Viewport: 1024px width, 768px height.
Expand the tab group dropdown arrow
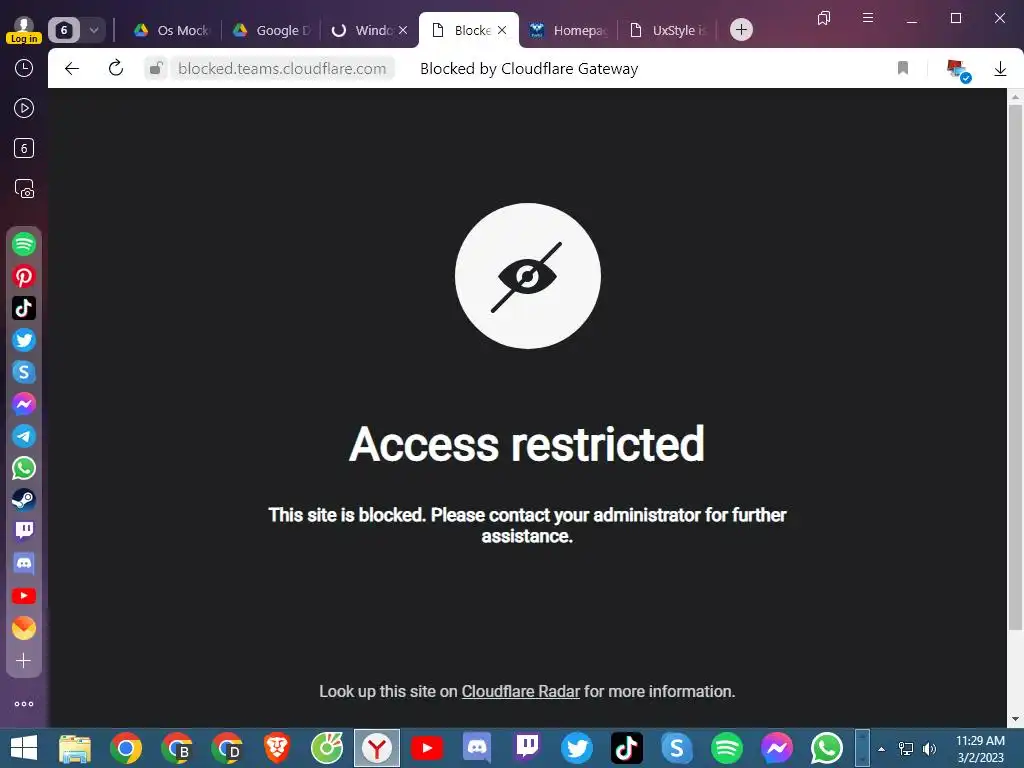point(93,30)
